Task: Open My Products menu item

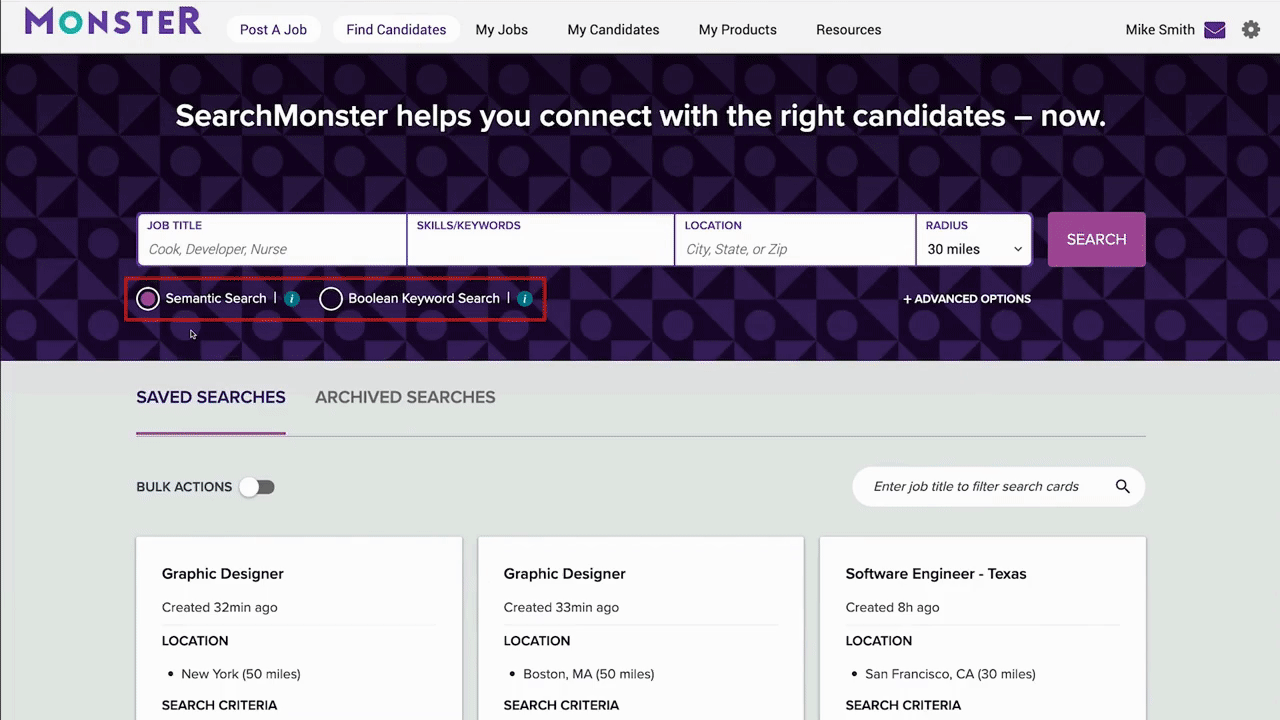Action: click(x=738, y=30)
